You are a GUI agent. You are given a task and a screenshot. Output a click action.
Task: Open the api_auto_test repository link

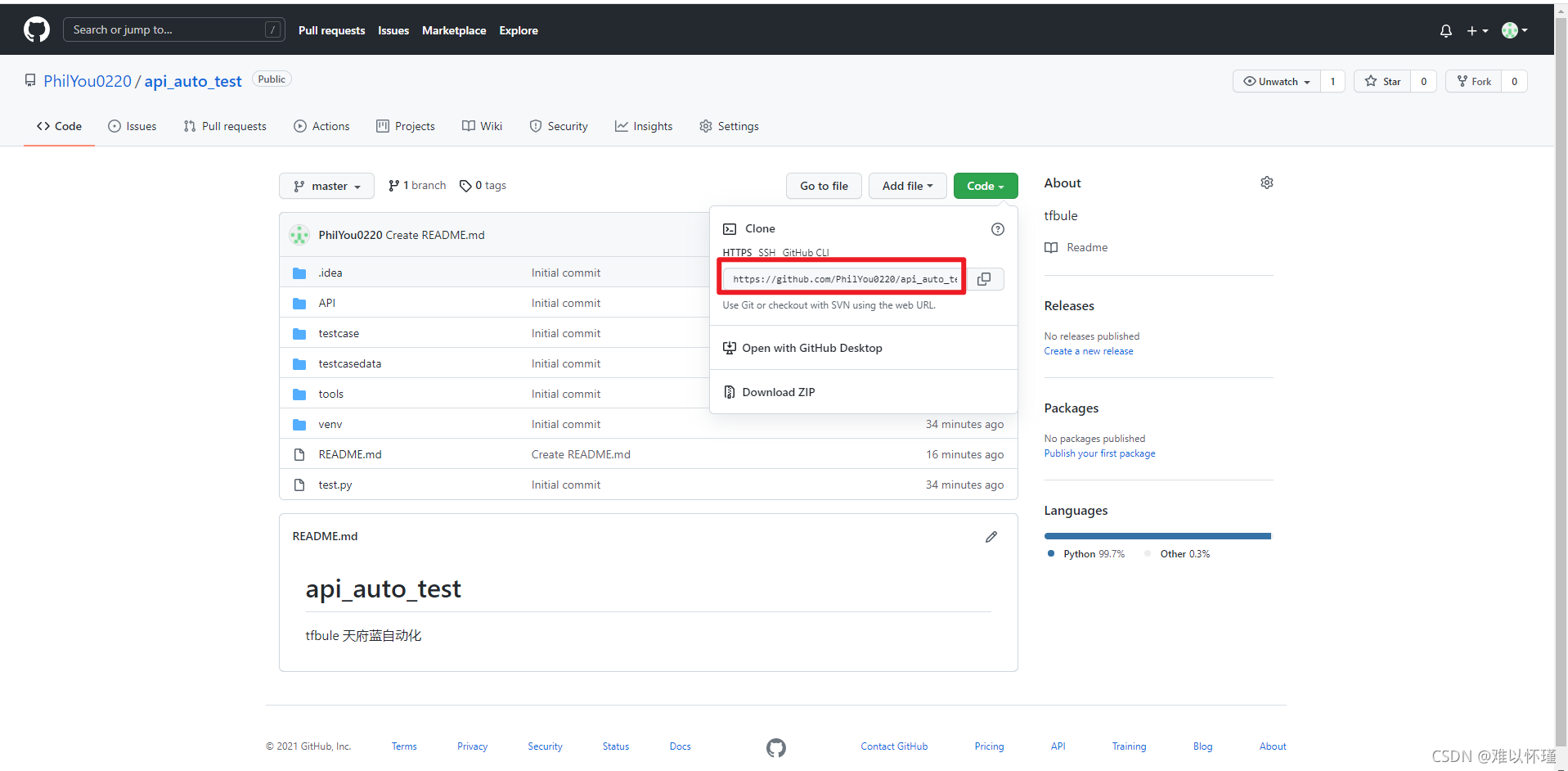coord(193,81)
